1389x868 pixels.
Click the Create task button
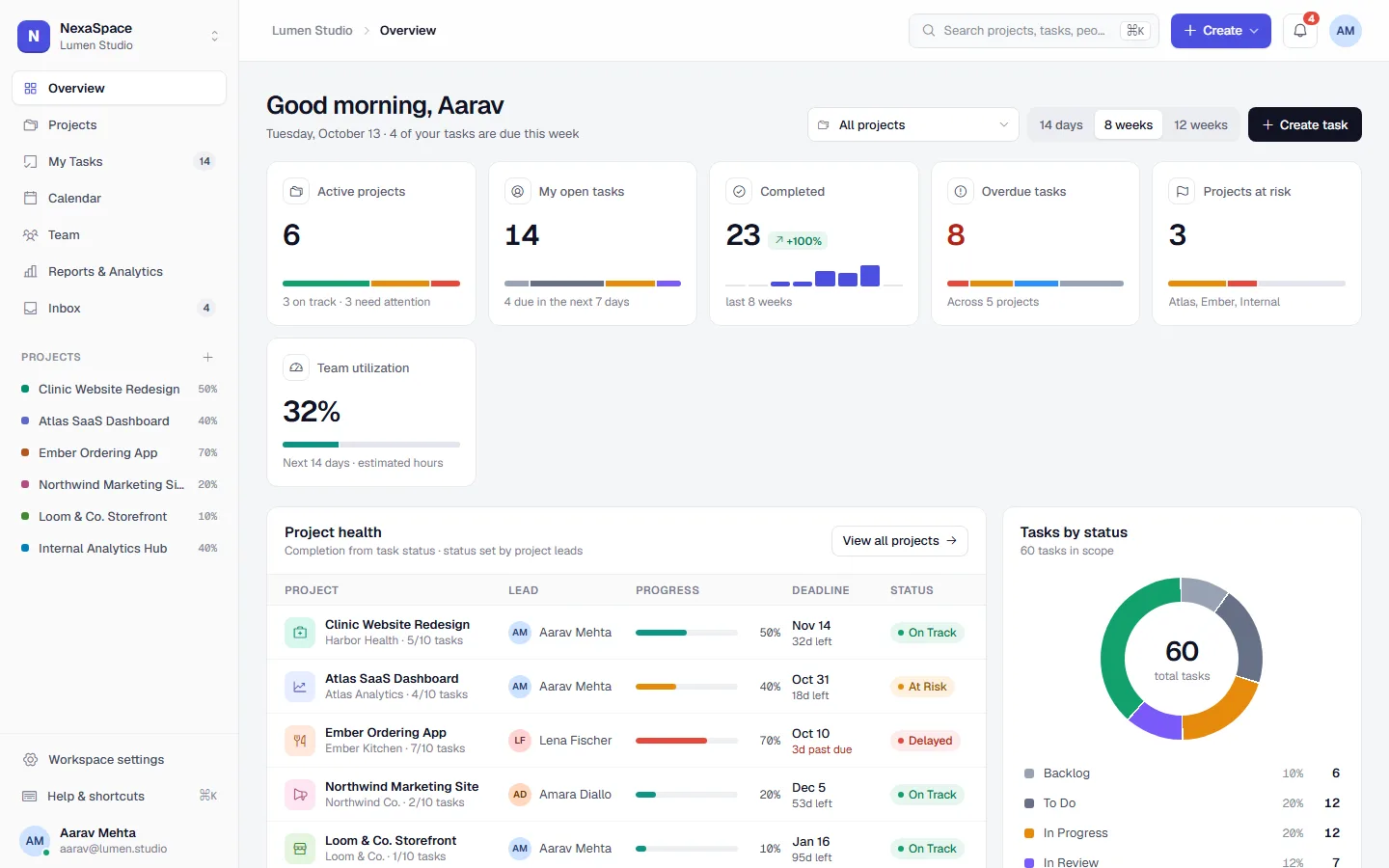[x=1305, y=124]
